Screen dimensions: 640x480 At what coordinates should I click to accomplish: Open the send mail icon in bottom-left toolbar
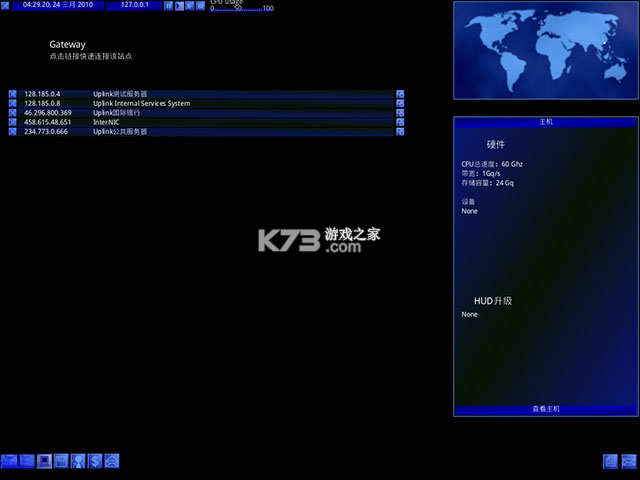coord(112,461)
